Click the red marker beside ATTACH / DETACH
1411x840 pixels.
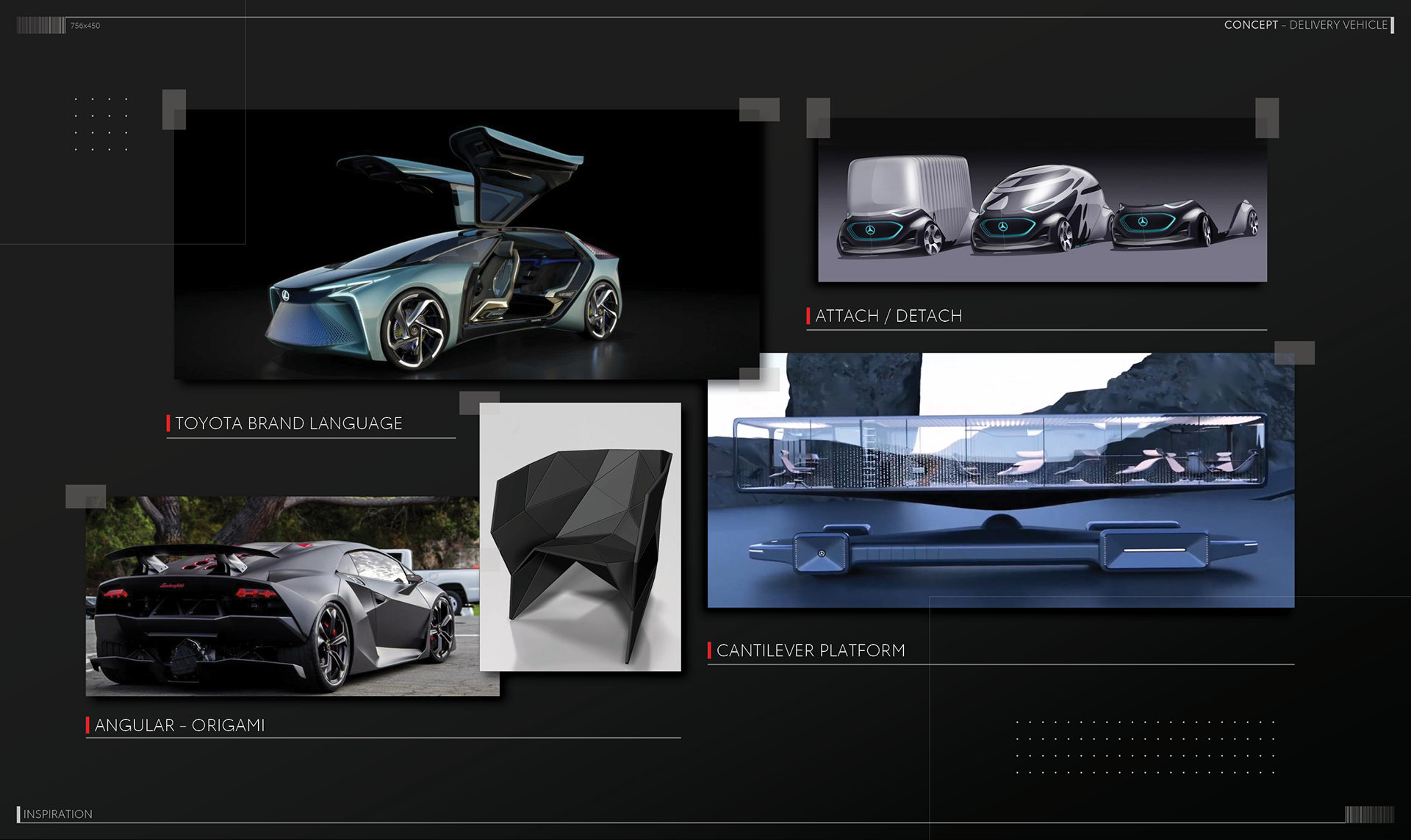point(808,316)
